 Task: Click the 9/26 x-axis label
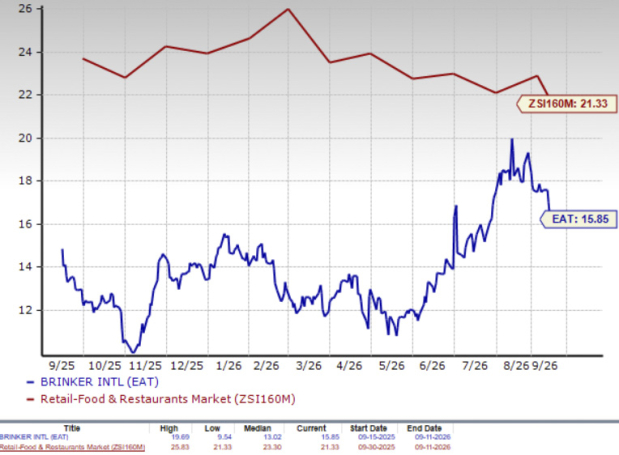545,366
